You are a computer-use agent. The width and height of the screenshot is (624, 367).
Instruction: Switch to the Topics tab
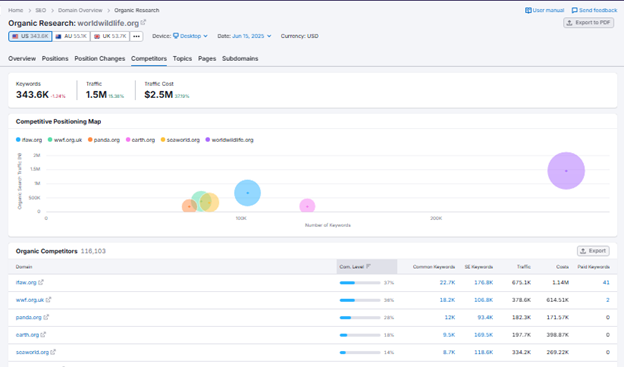(182, 59)
